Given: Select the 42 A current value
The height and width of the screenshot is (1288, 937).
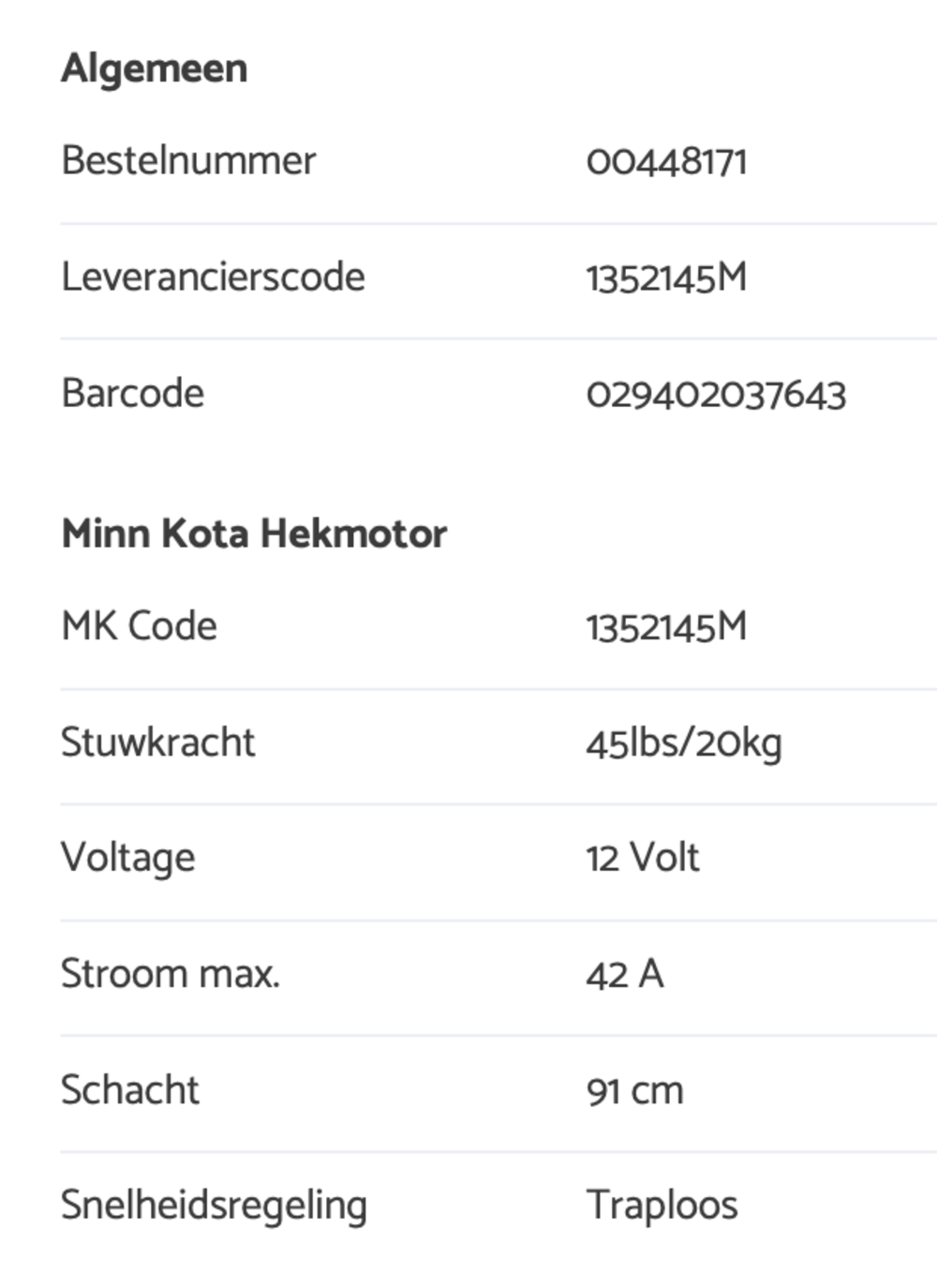Looking at the screenshot, I should point(625,974).
